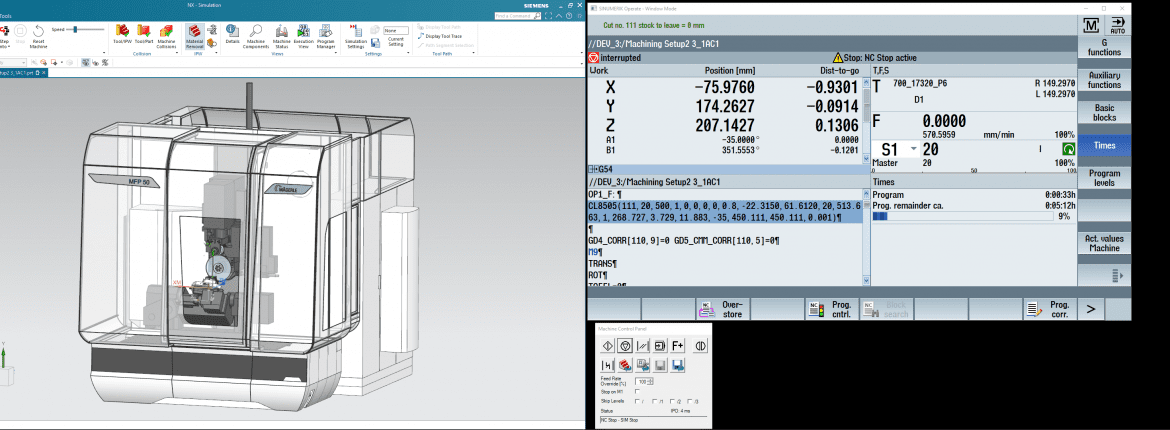Screen dimensions: 1170x430
Task: Click the blue save-disk icon in Machine Control Panel
Action: click(x=678, y=365)
